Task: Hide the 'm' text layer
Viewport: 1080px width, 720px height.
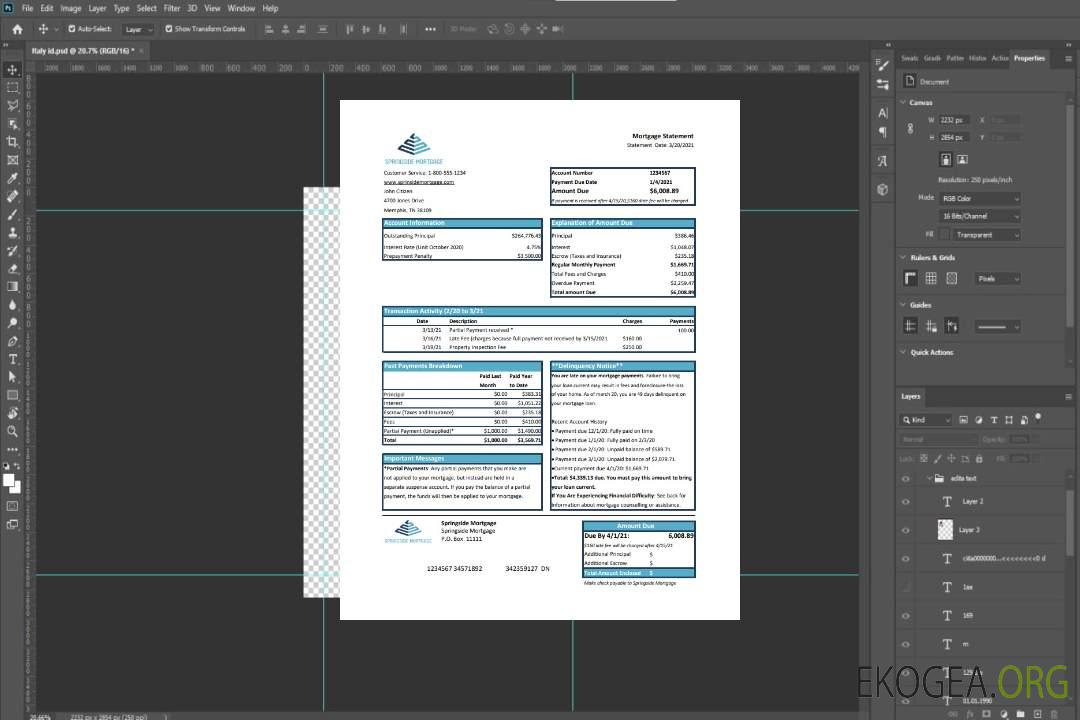Action: [x=906, y=644]
